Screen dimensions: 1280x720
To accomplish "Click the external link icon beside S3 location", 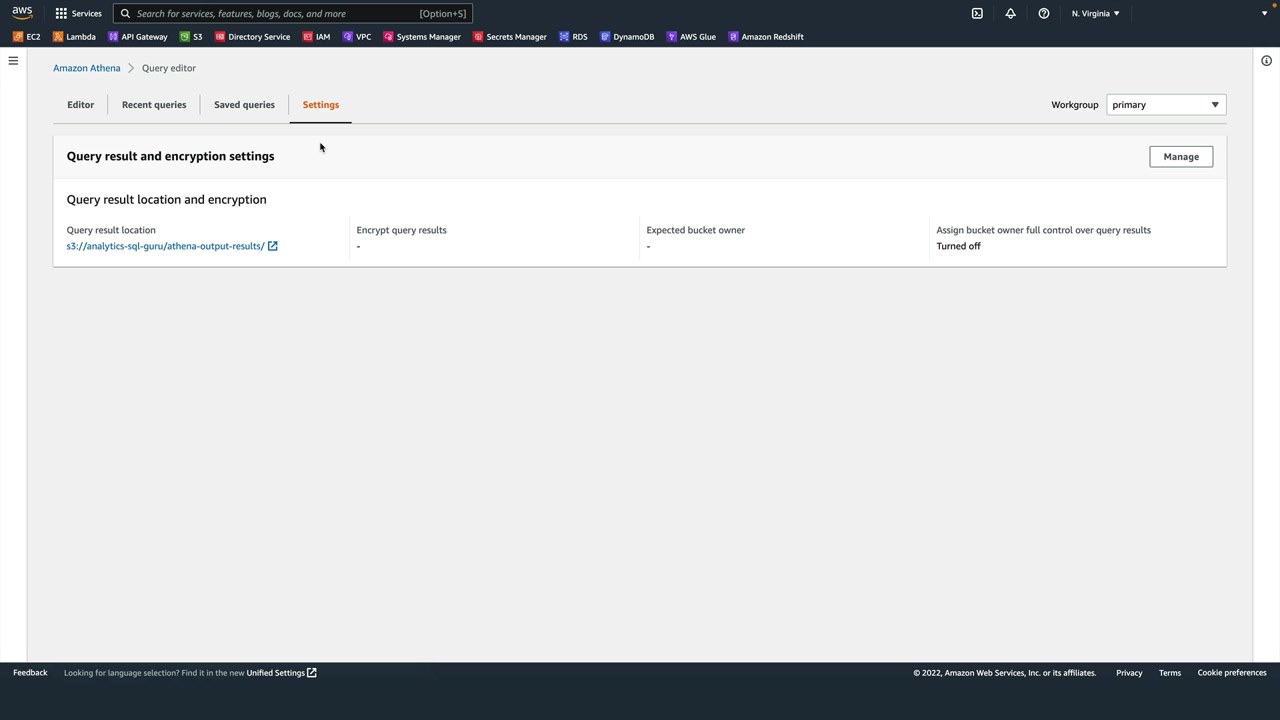I will (272, 246).
